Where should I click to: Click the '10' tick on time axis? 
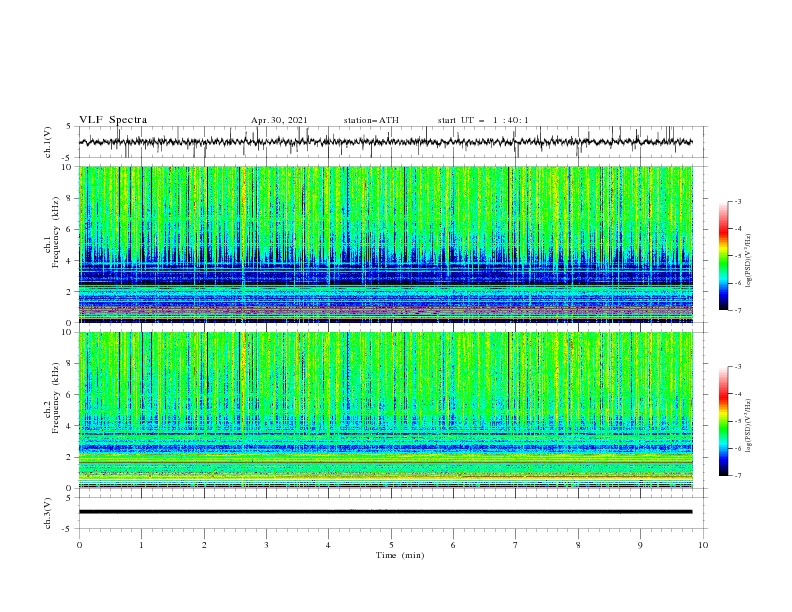[x=703, y=545]
